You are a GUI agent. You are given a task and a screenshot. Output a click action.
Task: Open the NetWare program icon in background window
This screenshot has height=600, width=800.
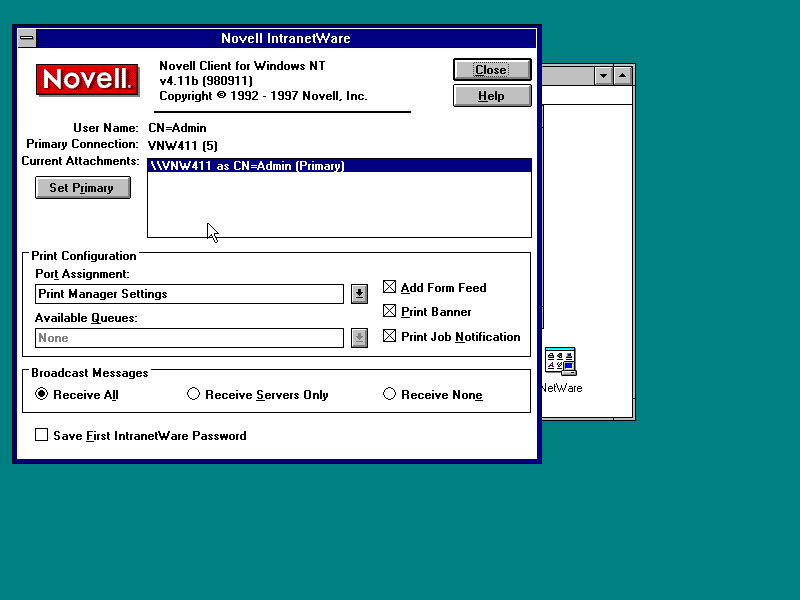tap(561, 362)
